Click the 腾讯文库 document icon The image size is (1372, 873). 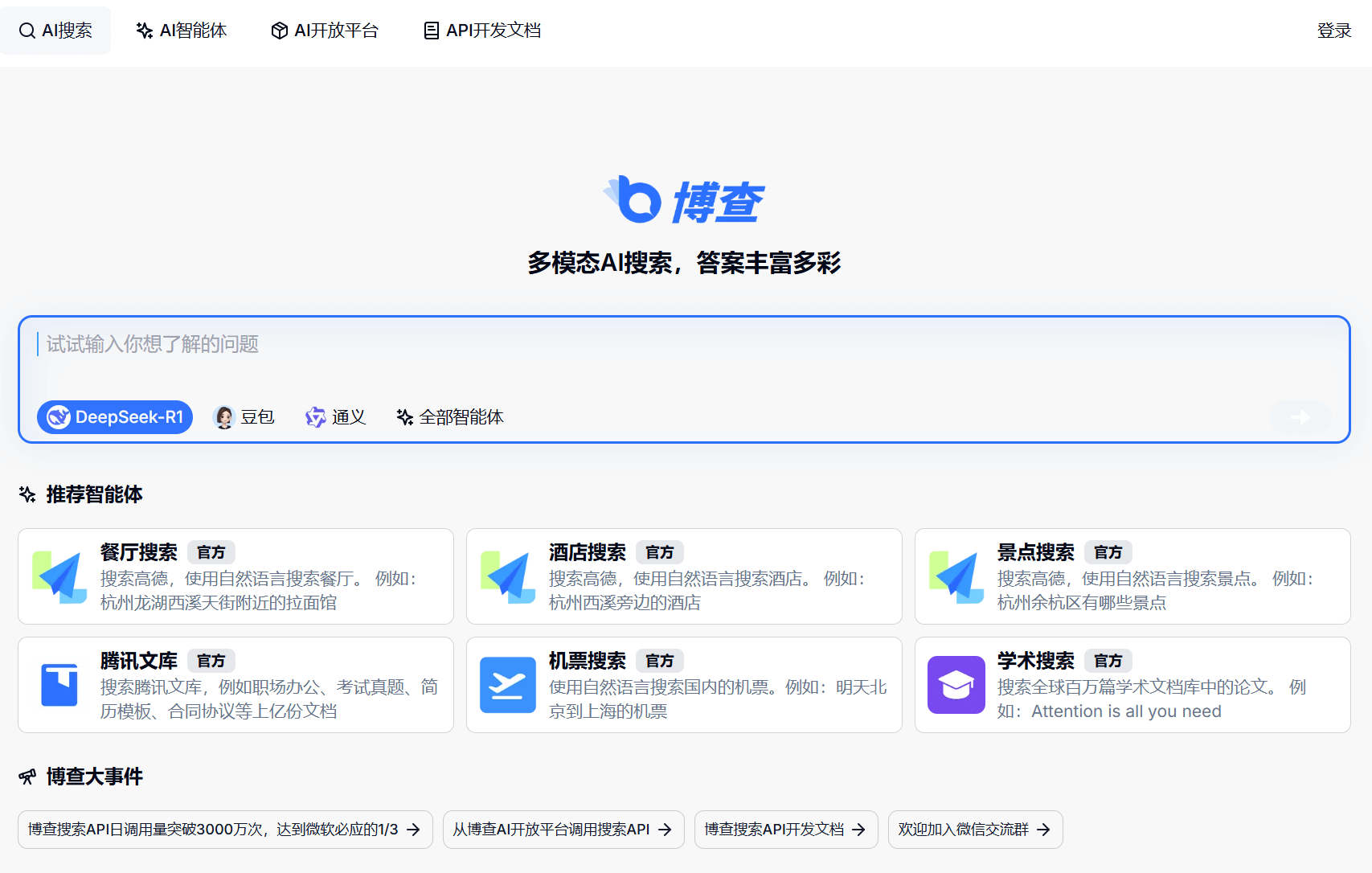tap(59, 685)
